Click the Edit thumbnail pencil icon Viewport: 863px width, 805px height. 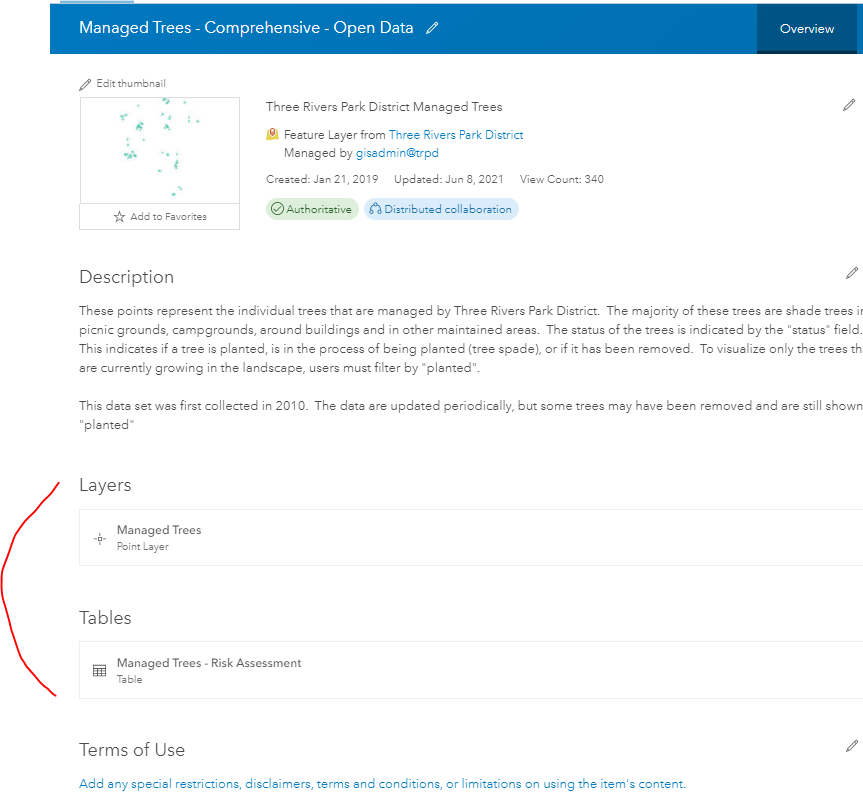coord(85,84)
